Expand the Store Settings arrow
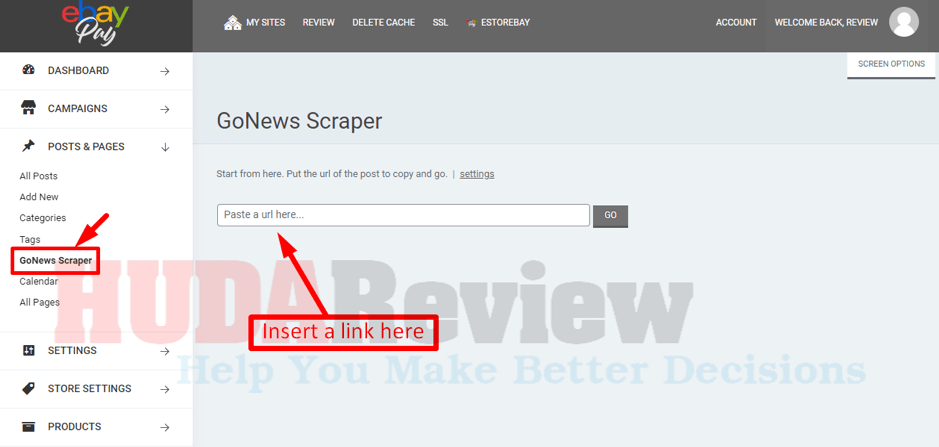The image size is (939, 447). 165,389
